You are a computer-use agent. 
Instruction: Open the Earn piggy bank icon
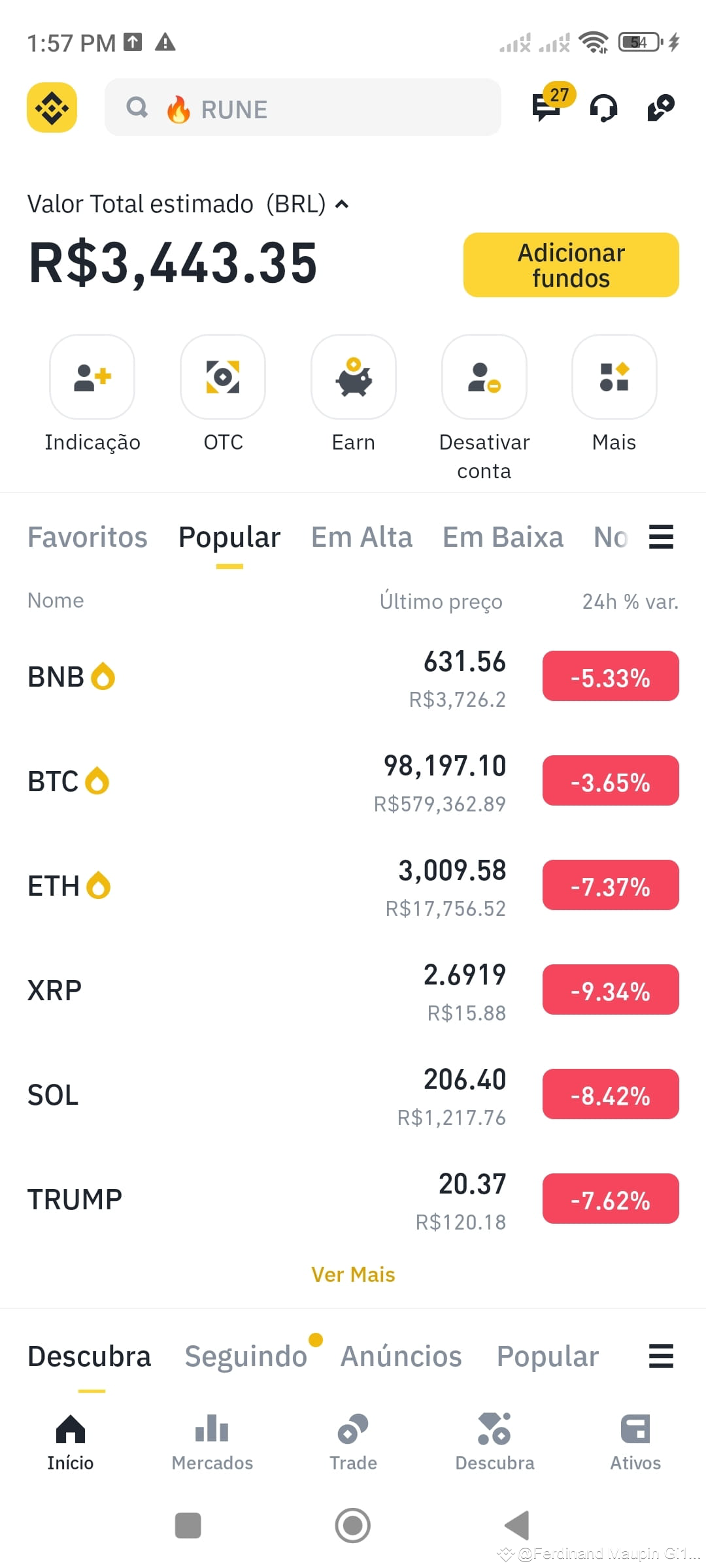354,377
